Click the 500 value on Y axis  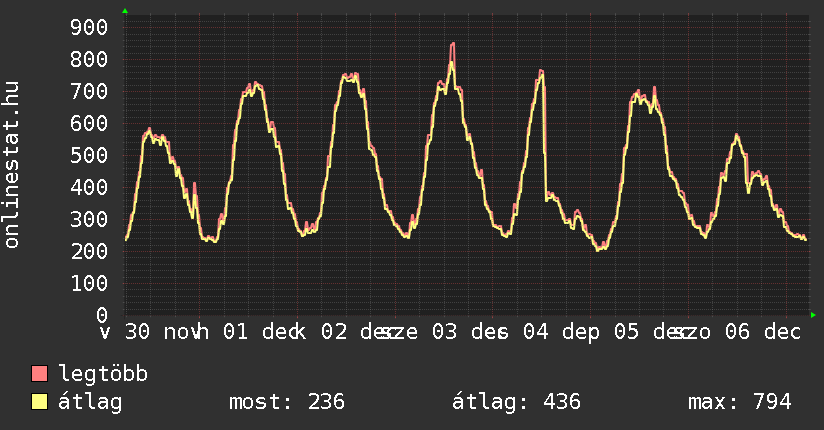[x=89, y=155]
